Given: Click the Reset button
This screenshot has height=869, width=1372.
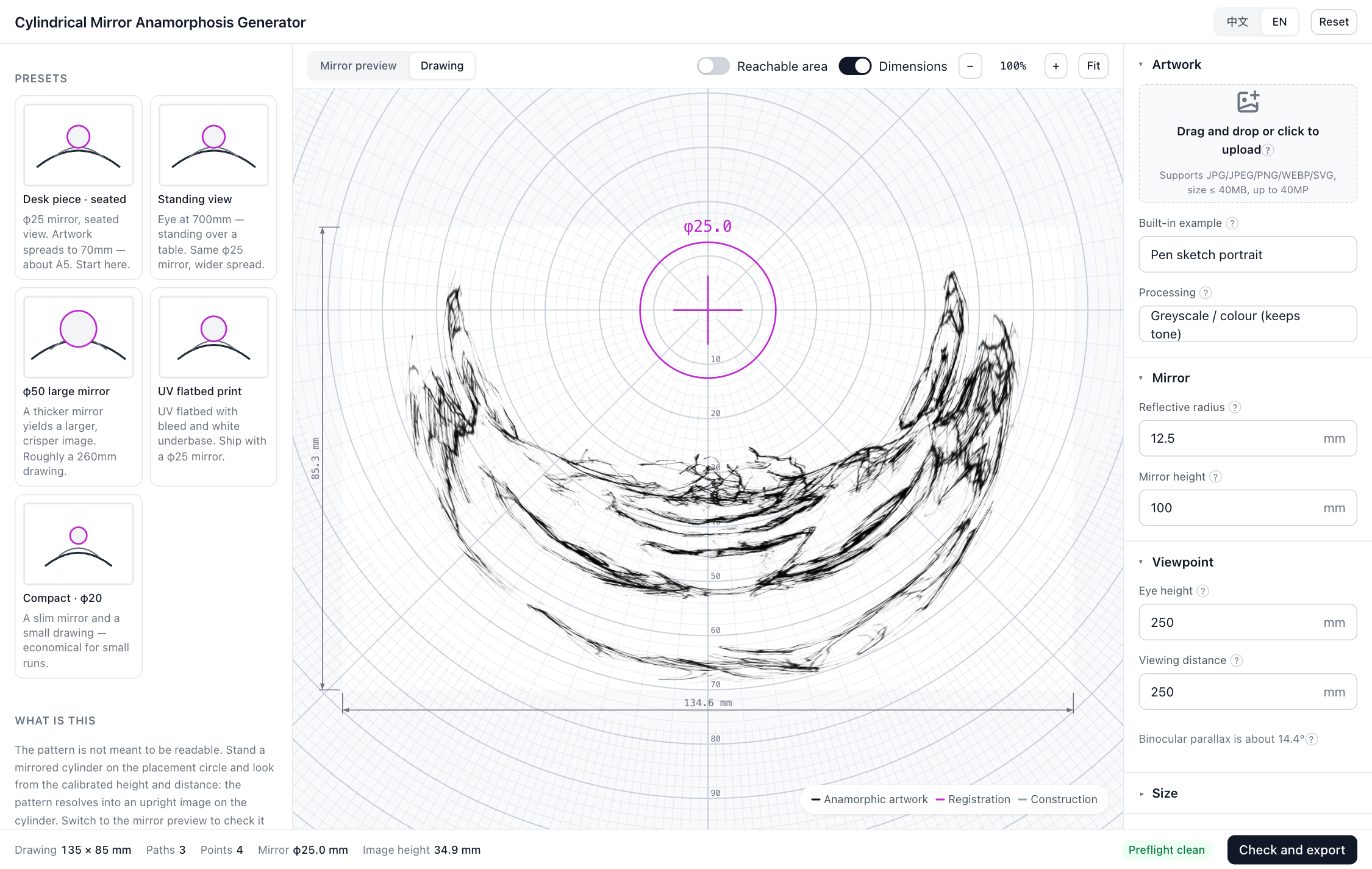Looking at the screenshot, I should [1334, 22].
